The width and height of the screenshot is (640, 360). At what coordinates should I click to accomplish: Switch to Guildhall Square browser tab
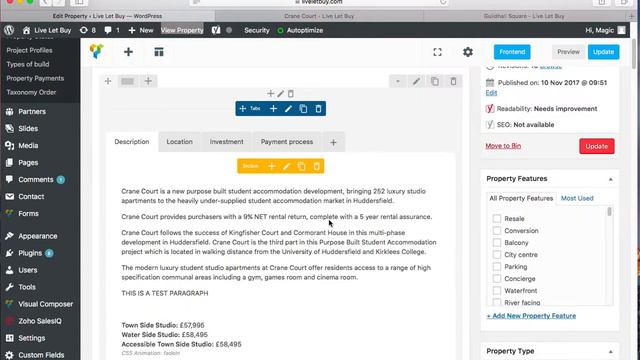(x=524, y=16)
